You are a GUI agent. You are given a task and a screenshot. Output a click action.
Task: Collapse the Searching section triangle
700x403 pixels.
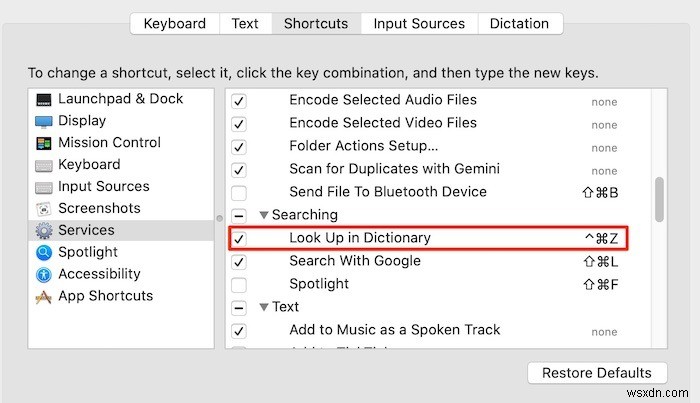click(x=264, y=215)
